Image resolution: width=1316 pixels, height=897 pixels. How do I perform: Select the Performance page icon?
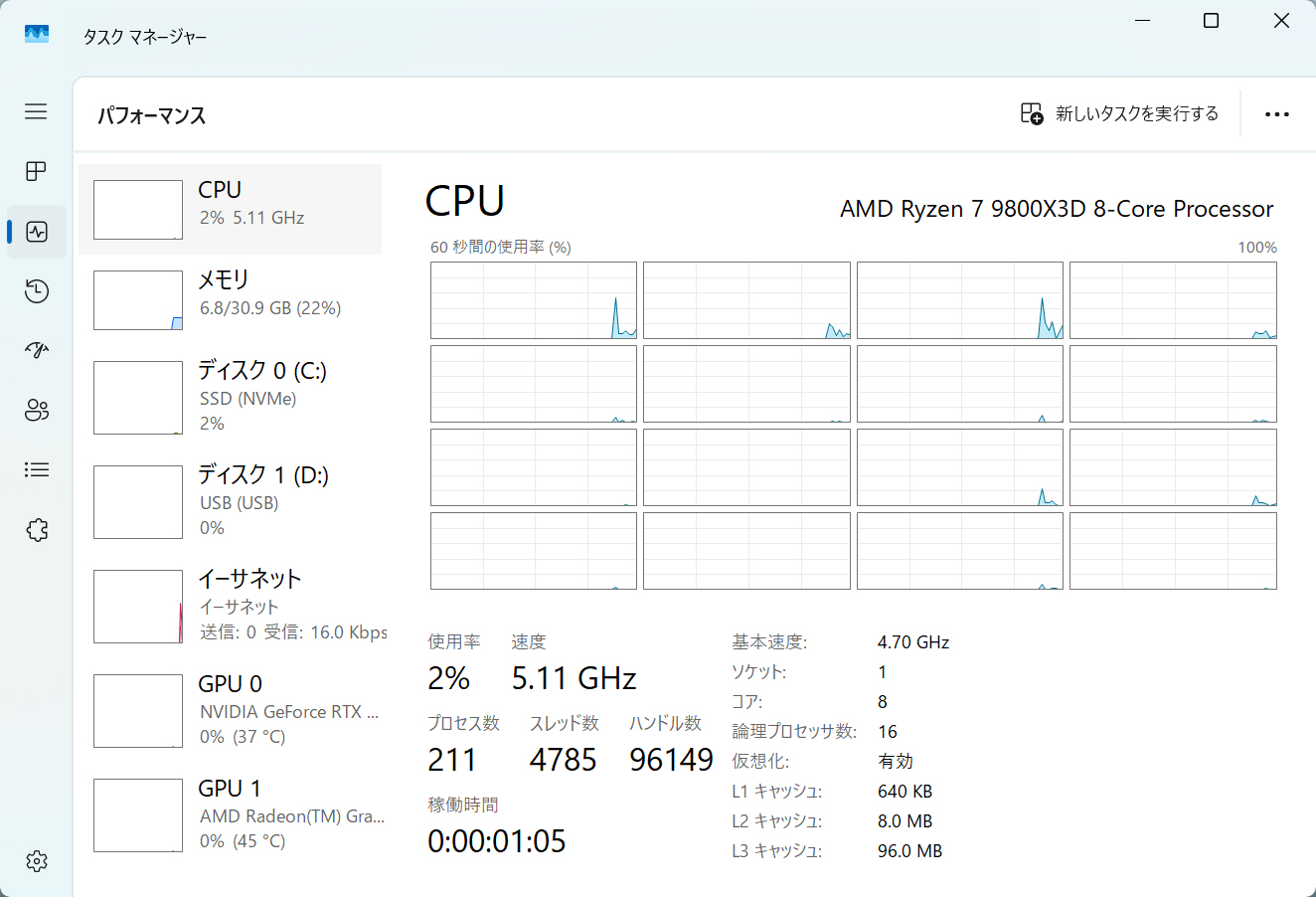37,232
